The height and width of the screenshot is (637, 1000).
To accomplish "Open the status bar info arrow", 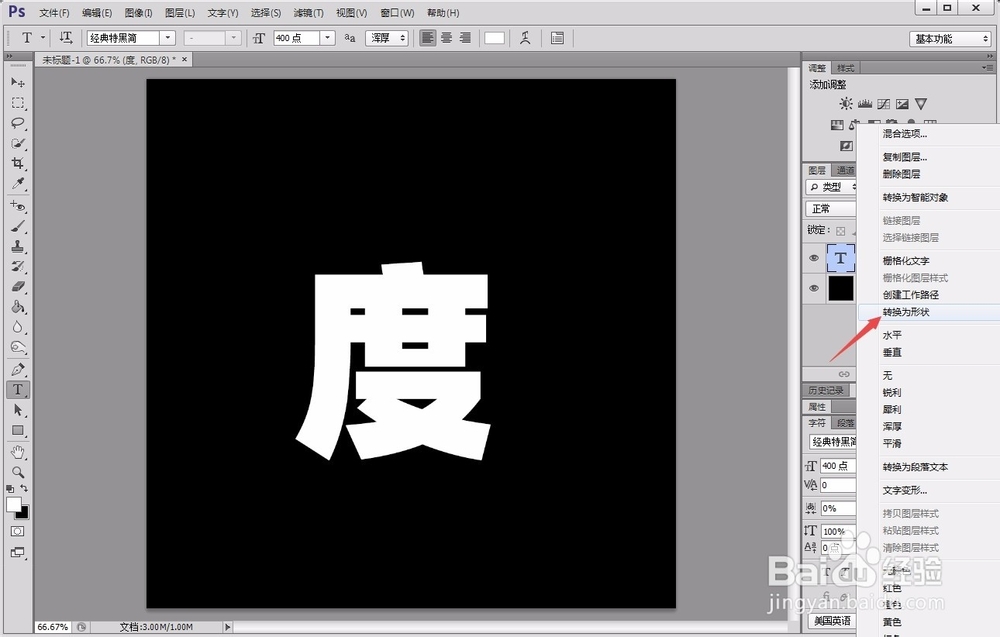I will tap(228, 627).
